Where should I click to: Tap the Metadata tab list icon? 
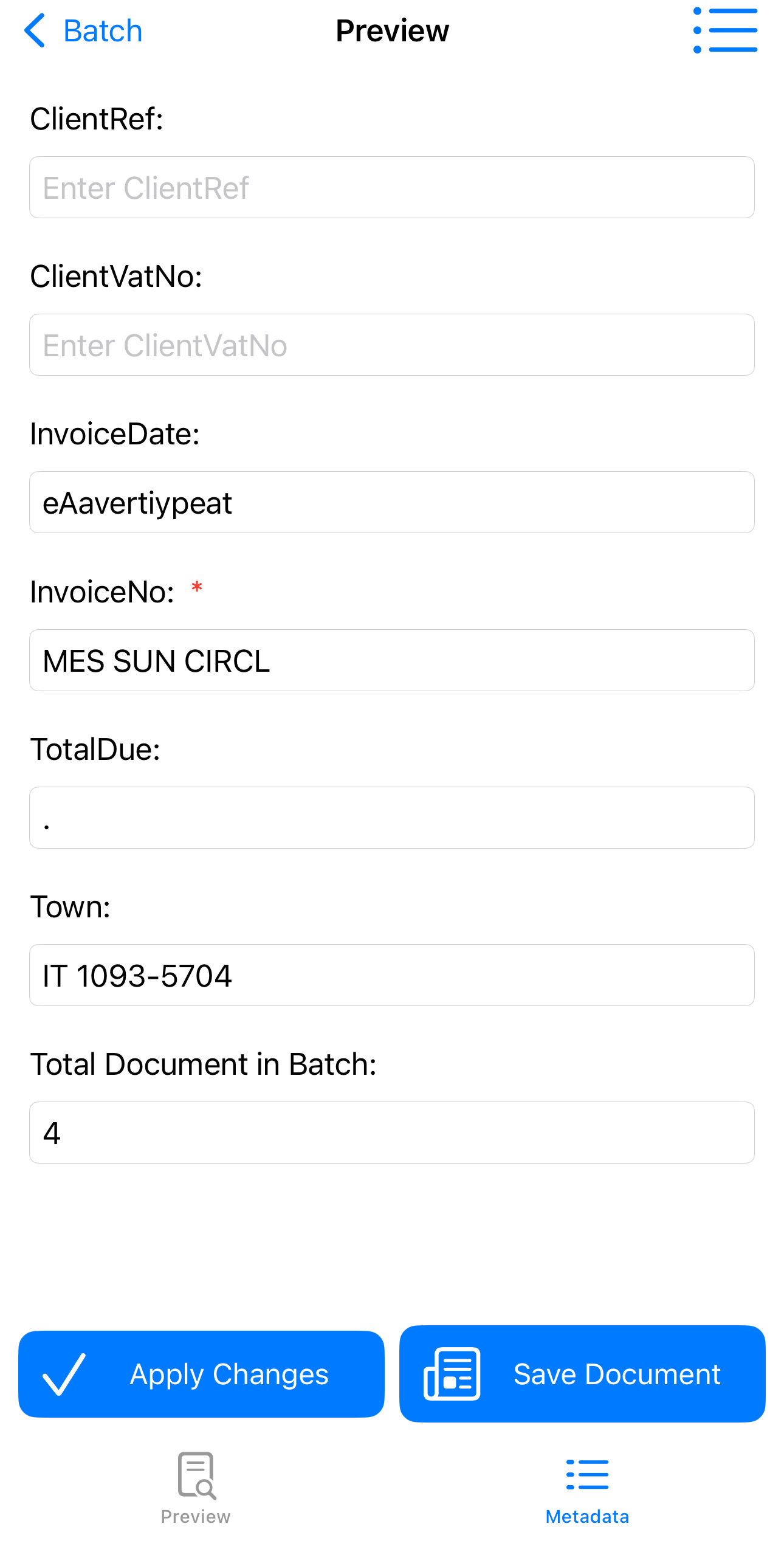pos(587,1475)
